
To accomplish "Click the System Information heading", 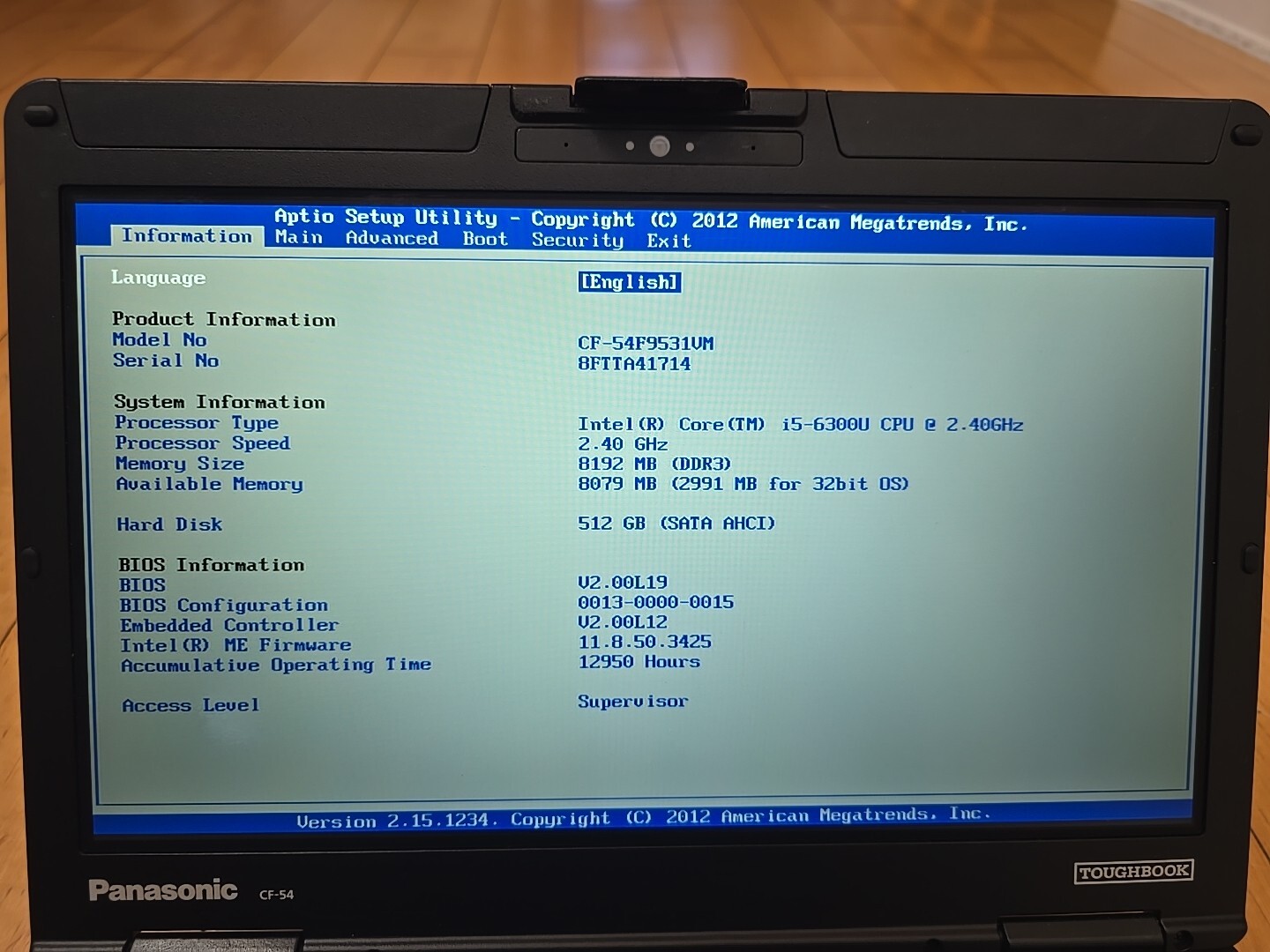I will tap(220, 402).
